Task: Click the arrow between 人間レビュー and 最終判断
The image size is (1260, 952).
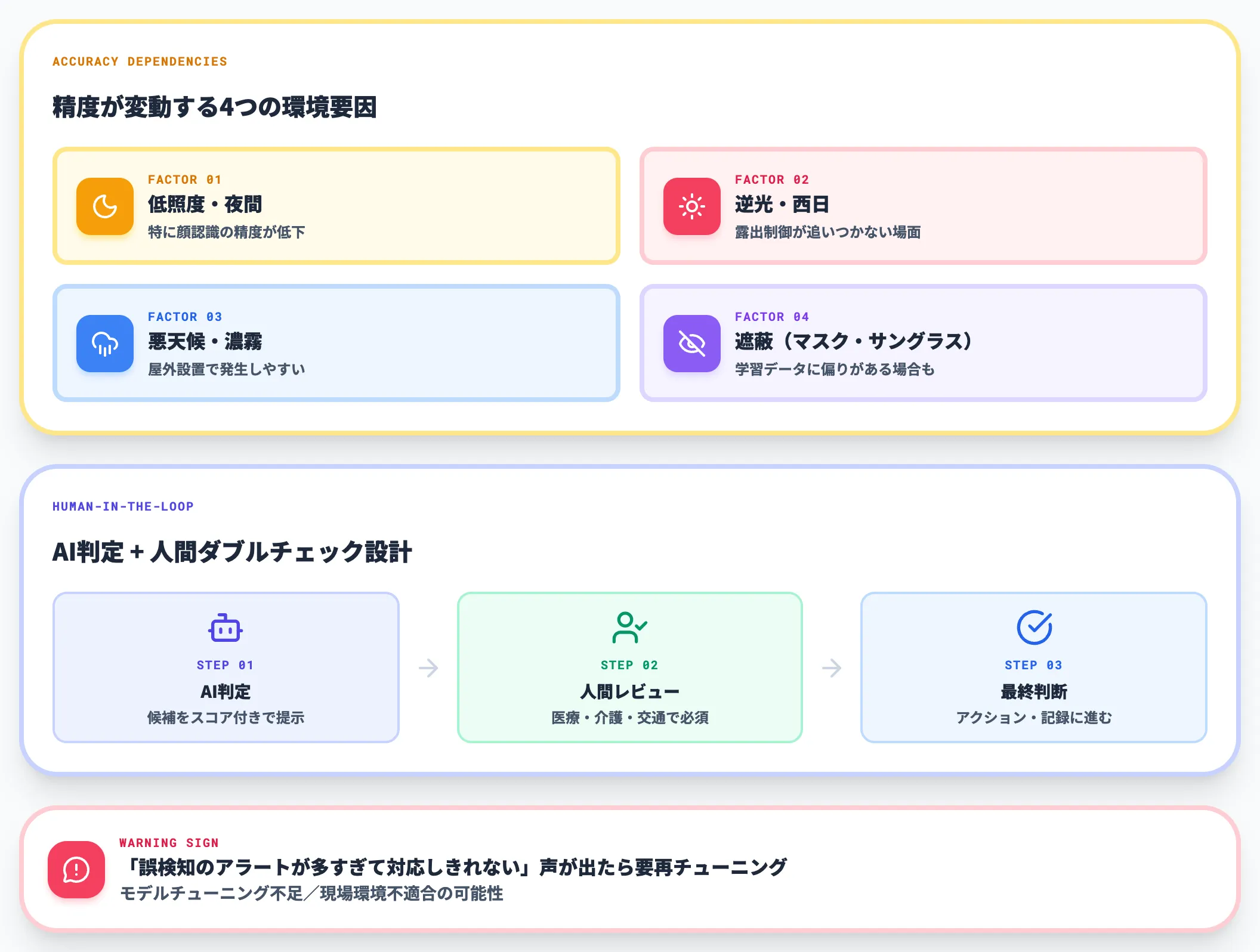Action: [832, 667]
